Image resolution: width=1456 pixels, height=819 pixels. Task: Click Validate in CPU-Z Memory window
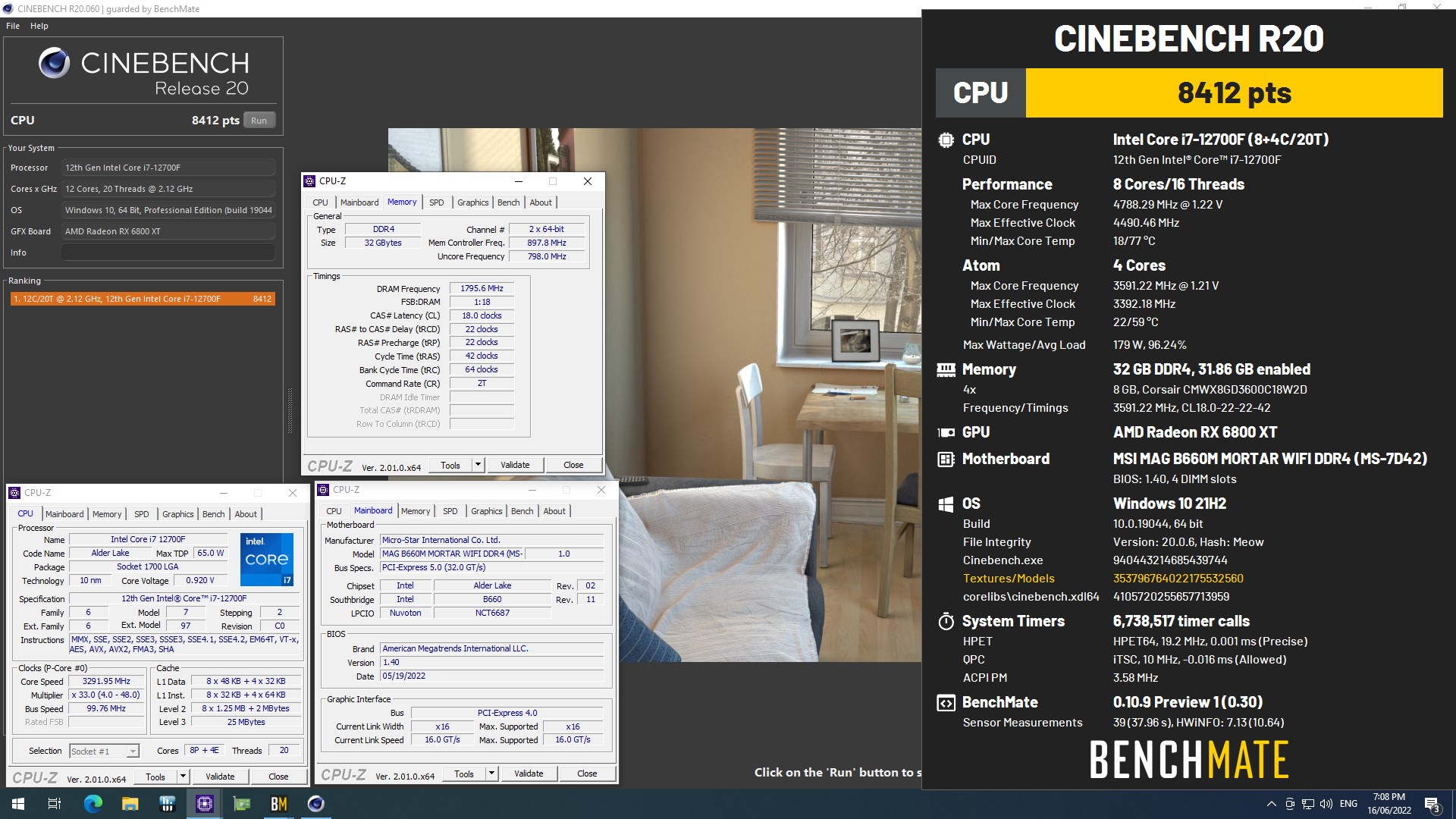pos(515,465)
